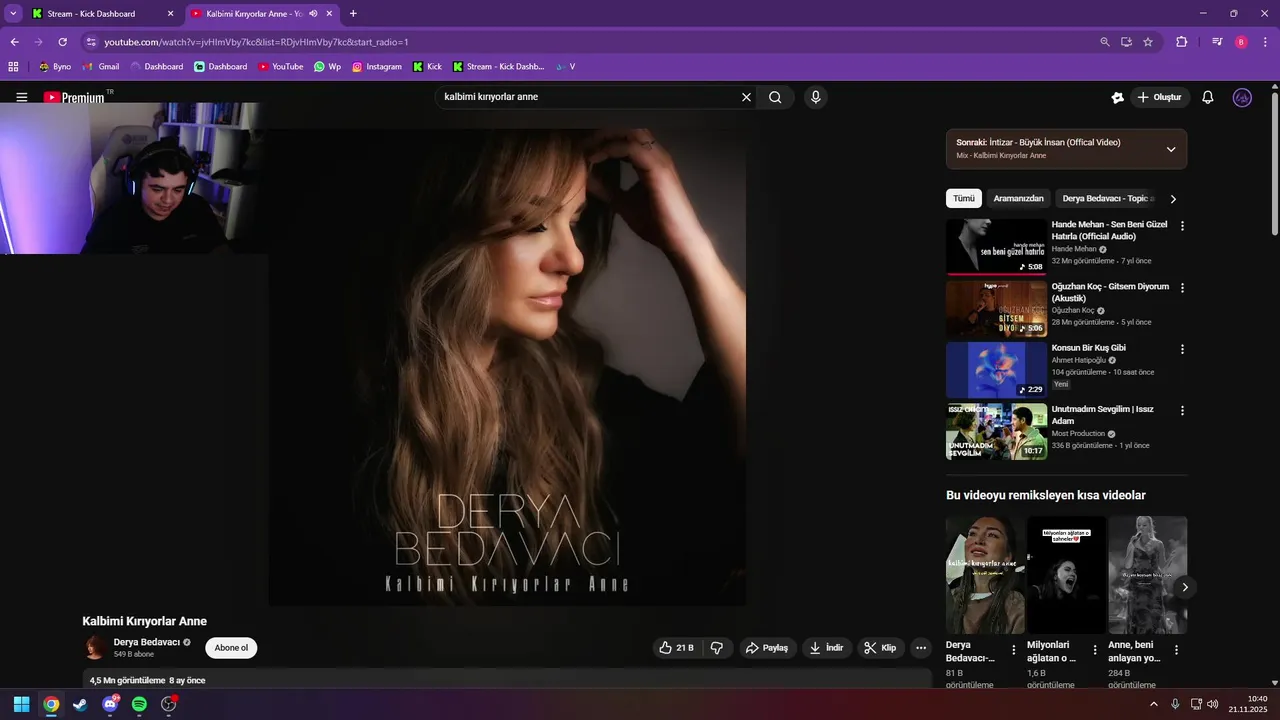Screen dimensions: 1280x720
Task: Like the video with the thumbs-up button
Action: pos(675,648)
